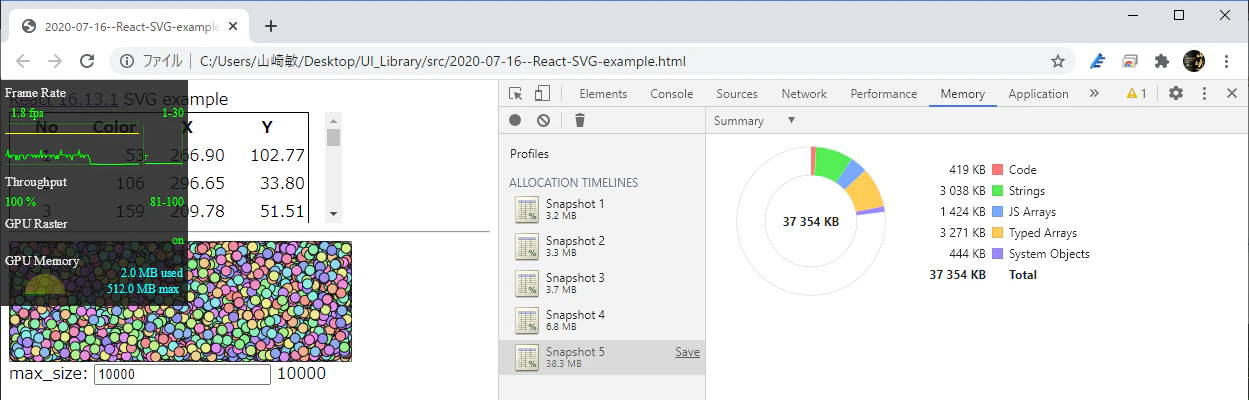Select the Memory tab
The image size is (1249, 400).
point(962,94)
